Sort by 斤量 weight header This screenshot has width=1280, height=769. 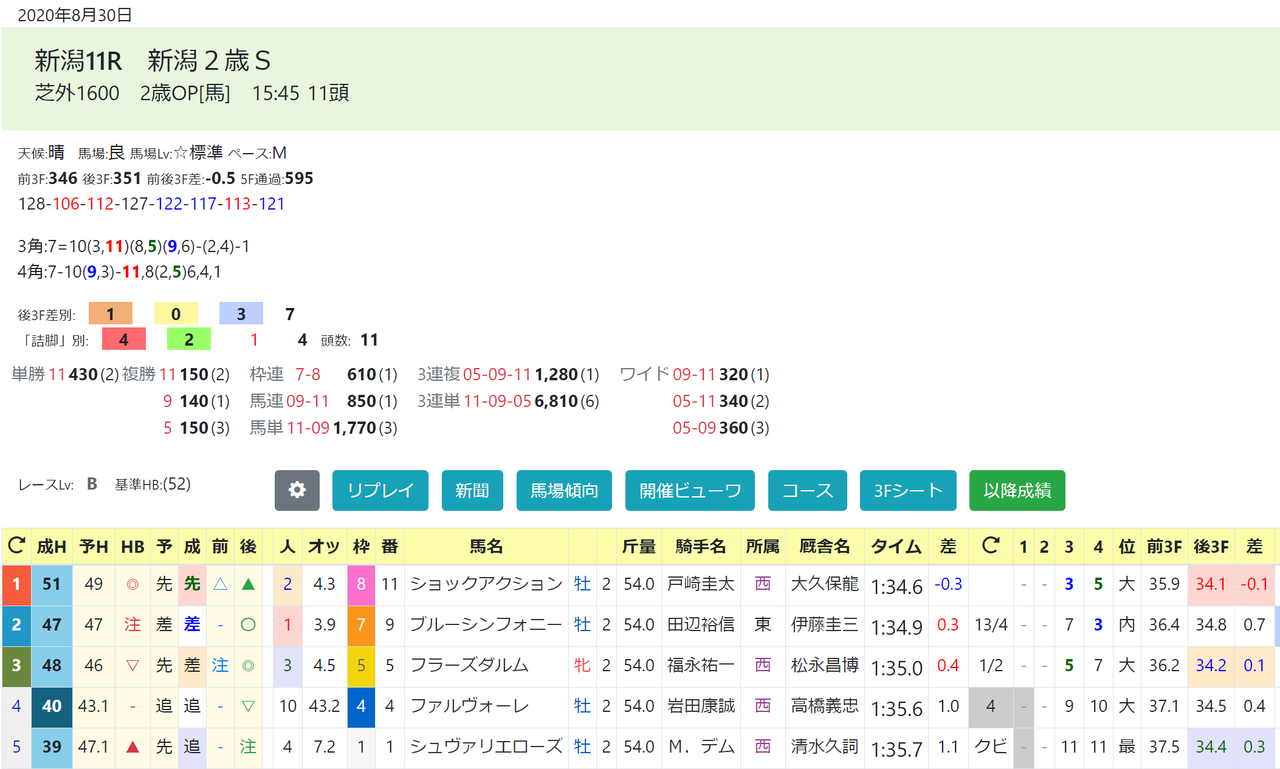[x=639, y=546]
